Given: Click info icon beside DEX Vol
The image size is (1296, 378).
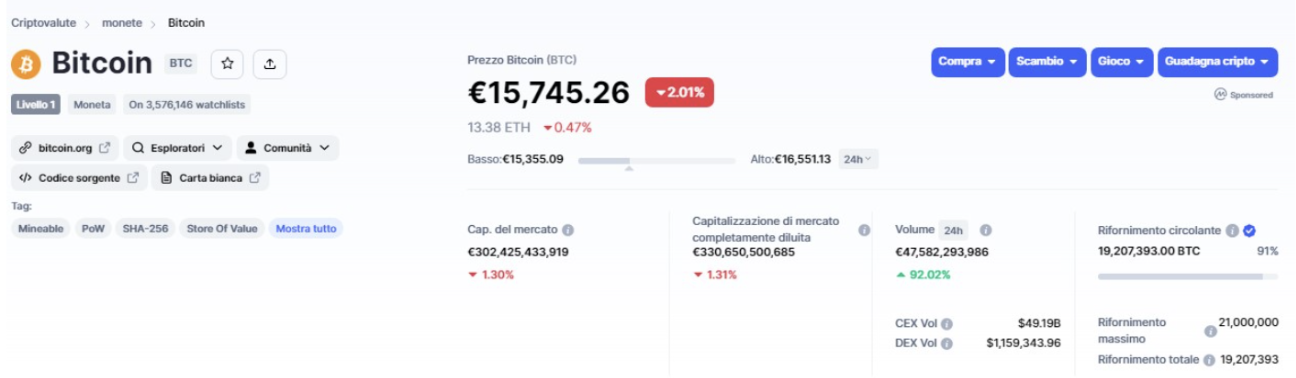Looking at the screenshot, I should click(947, 343).
